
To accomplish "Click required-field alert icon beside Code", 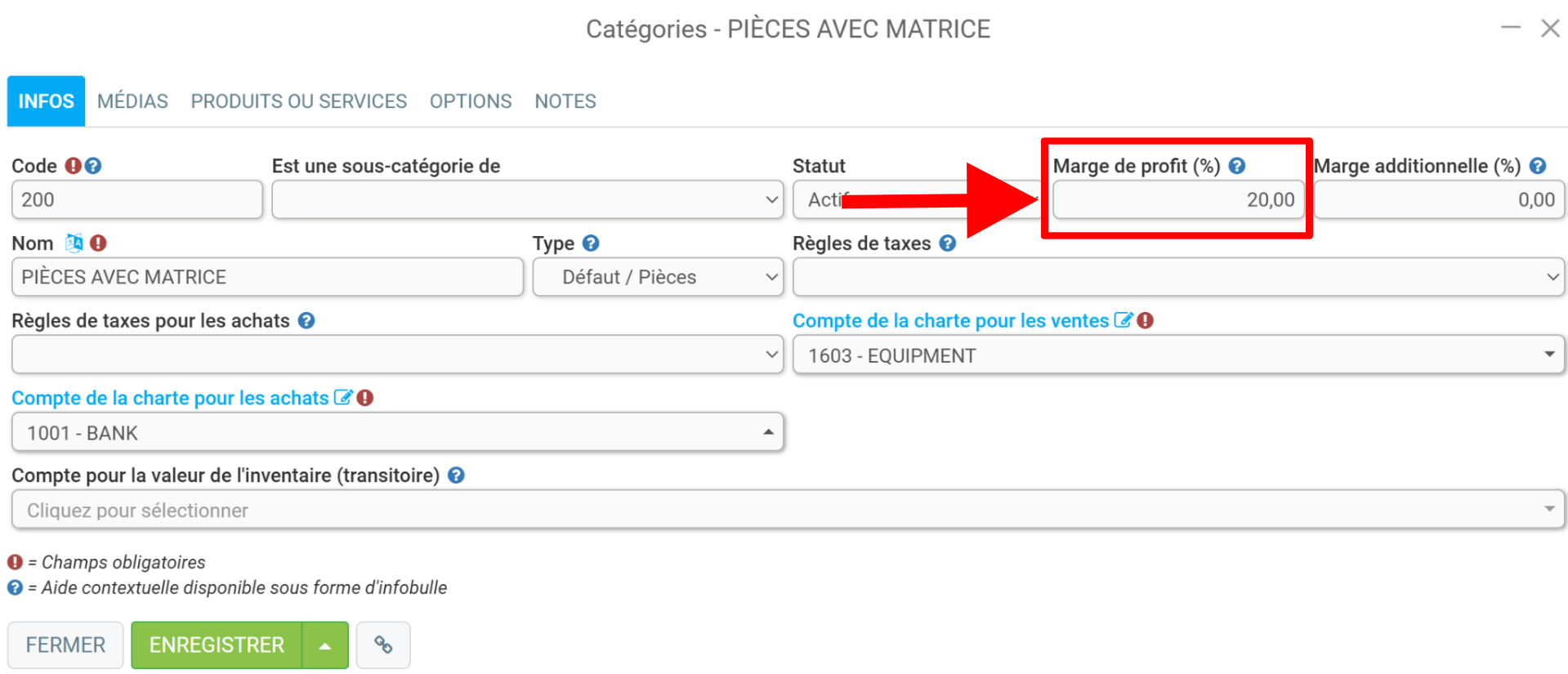I will coord(74,166).
